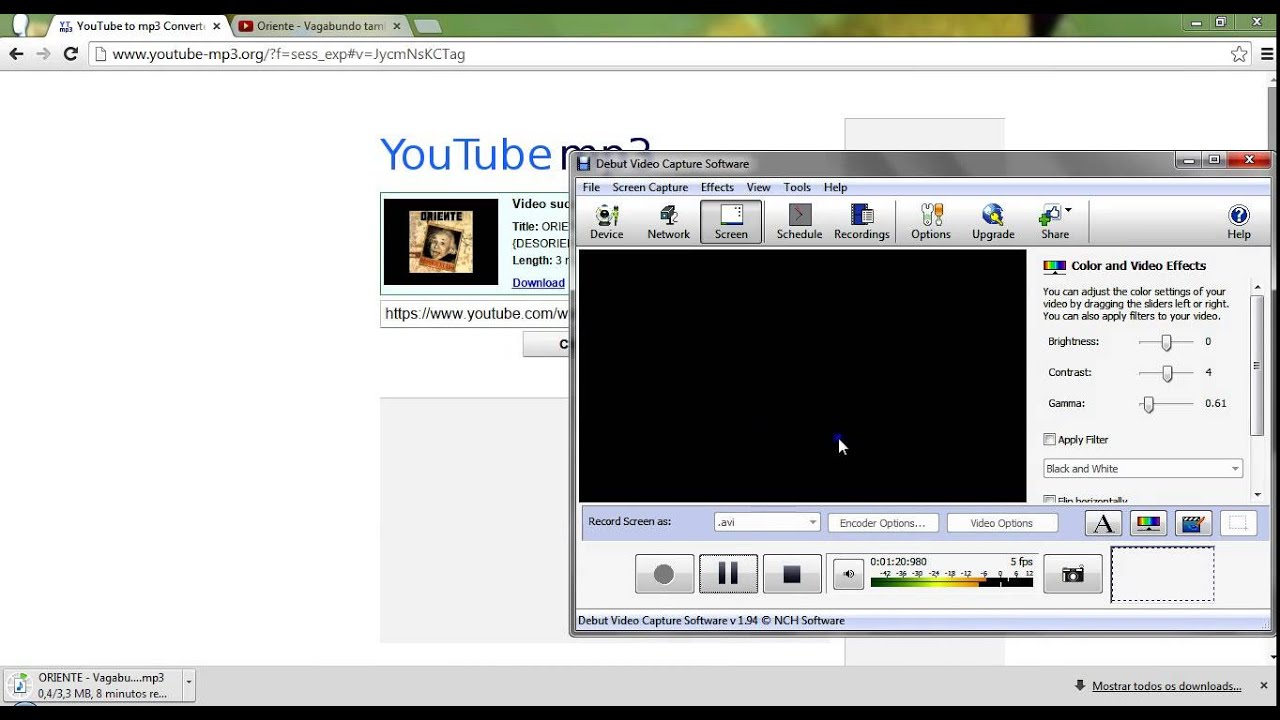Open the Tools menu
1280x720 pixels.
(797, 187)
